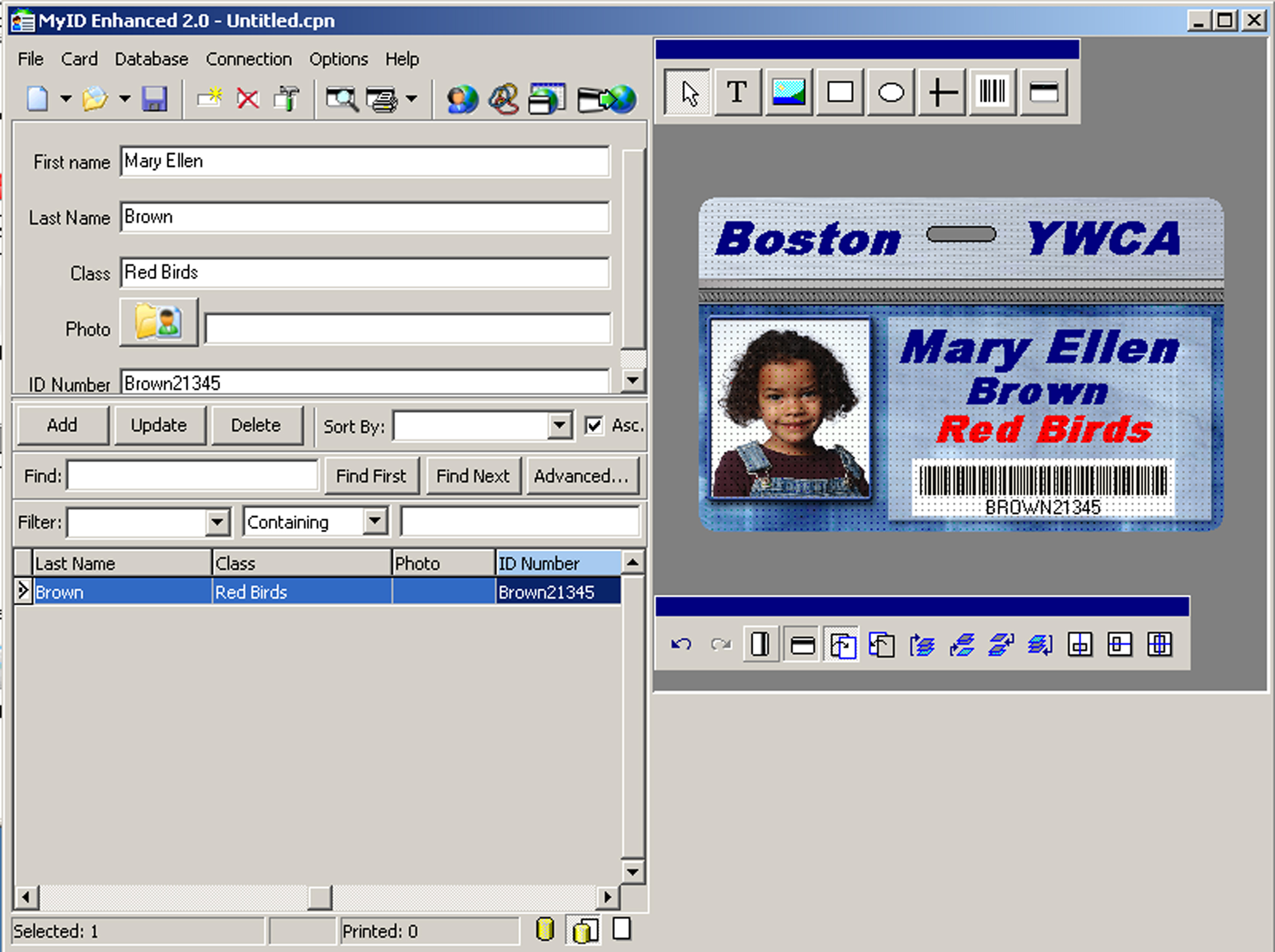Click the ID Number column header

pos(558,563)
